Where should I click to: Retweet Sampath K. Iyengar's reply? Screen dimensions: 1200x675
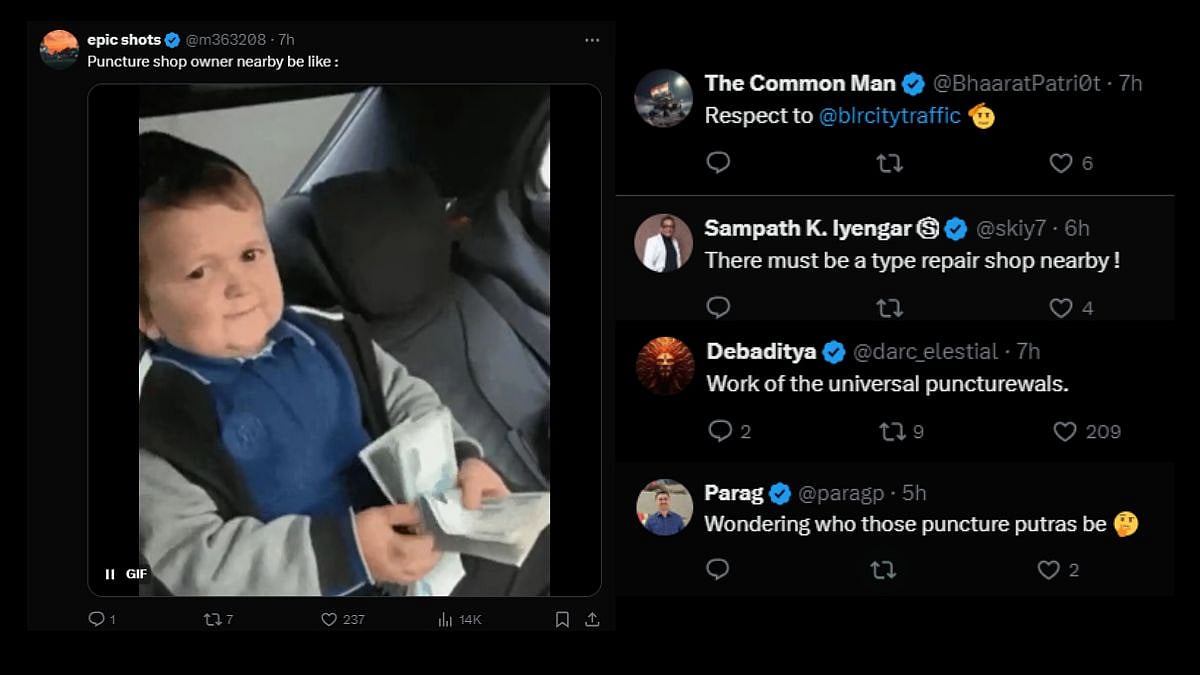889,308
